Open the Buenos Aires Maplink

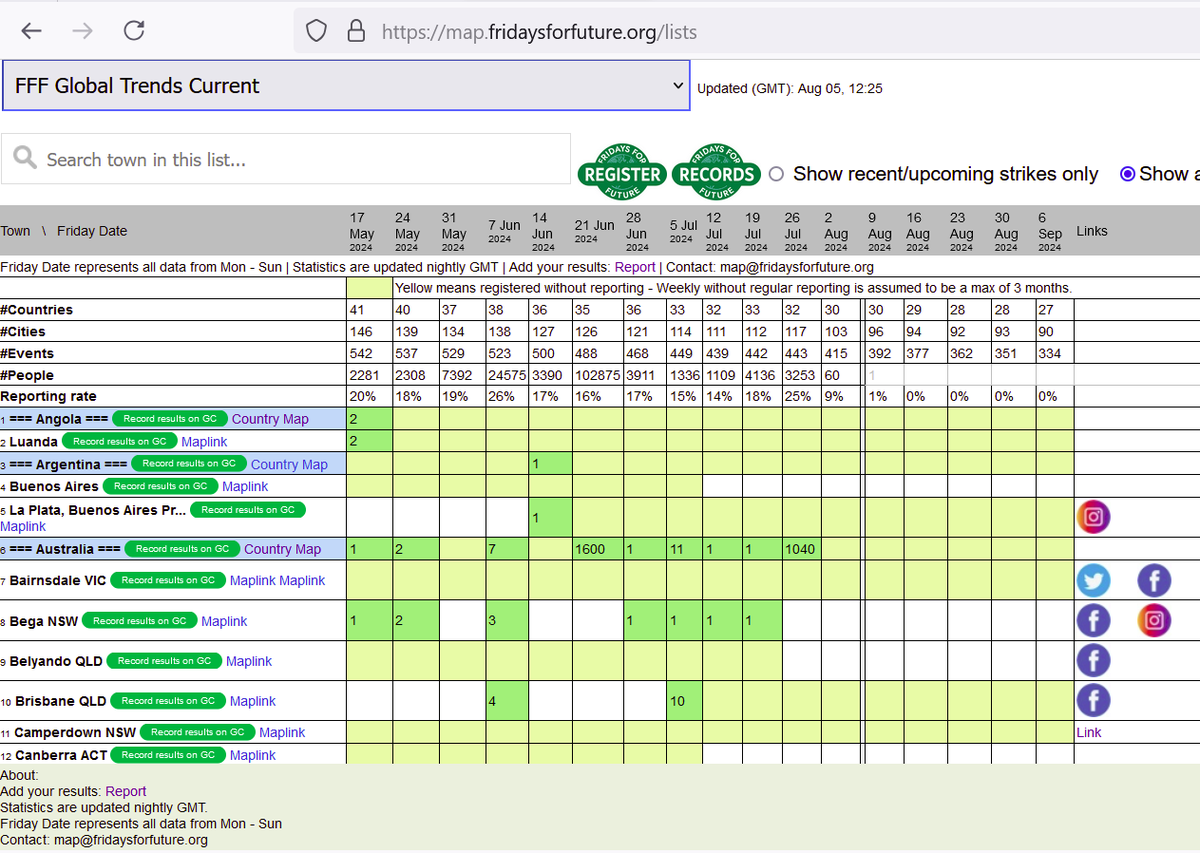coord(245,487)
